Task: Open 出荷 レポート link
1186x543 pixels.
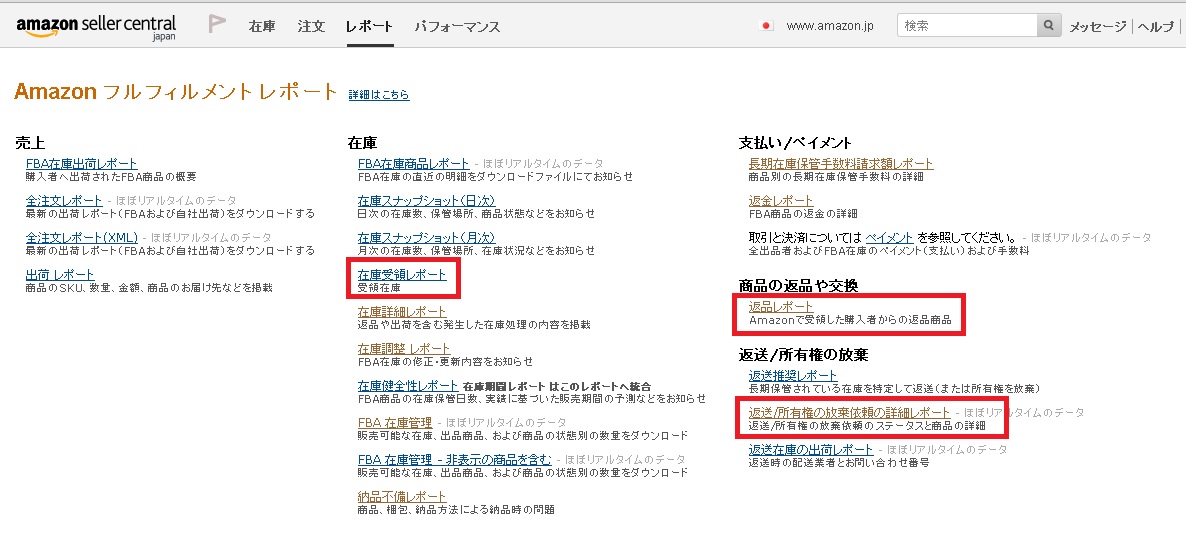Action: click(x=60, y=275)
